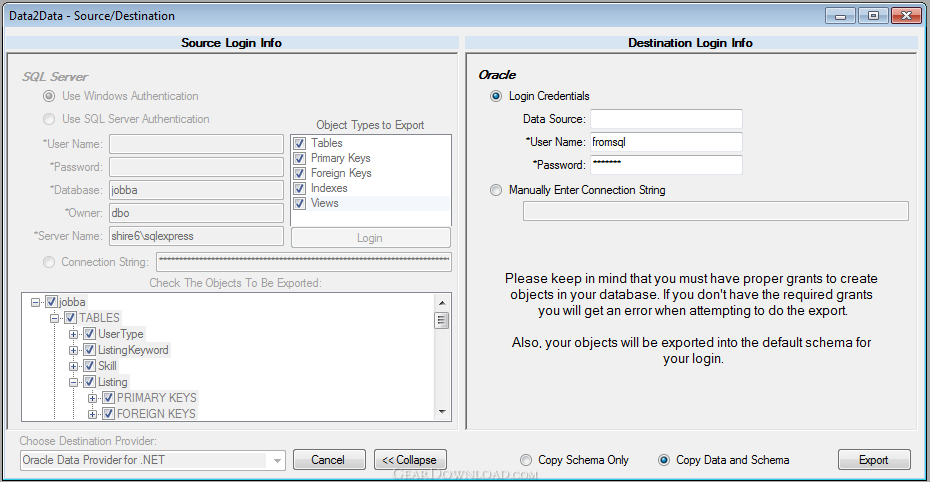
Task: Click the Oracle Data Source field
Action: pyautogui.click(x=666, y=119)
